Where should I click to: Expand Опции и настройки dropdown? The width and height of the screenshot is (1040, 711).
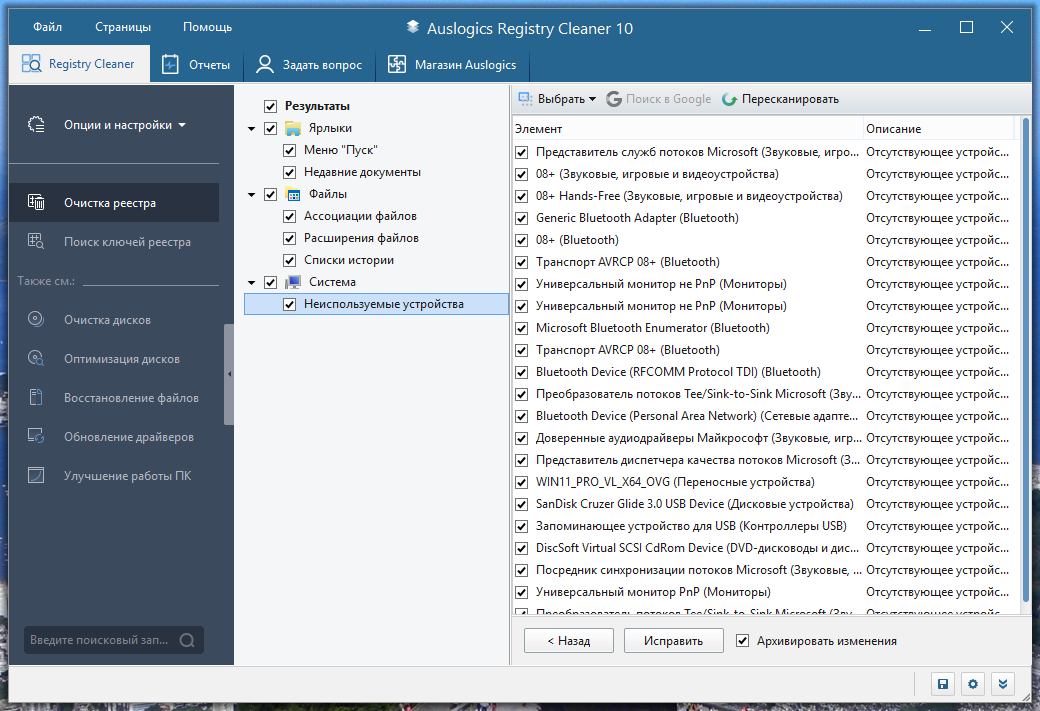[125, 125]
